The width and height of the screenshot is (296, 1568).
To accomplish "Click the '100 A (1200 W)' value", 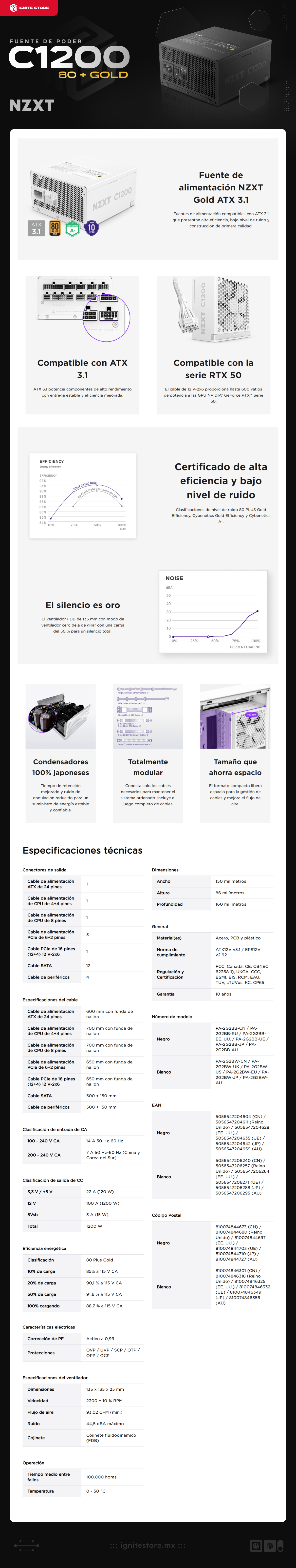I will [102, 1203].
